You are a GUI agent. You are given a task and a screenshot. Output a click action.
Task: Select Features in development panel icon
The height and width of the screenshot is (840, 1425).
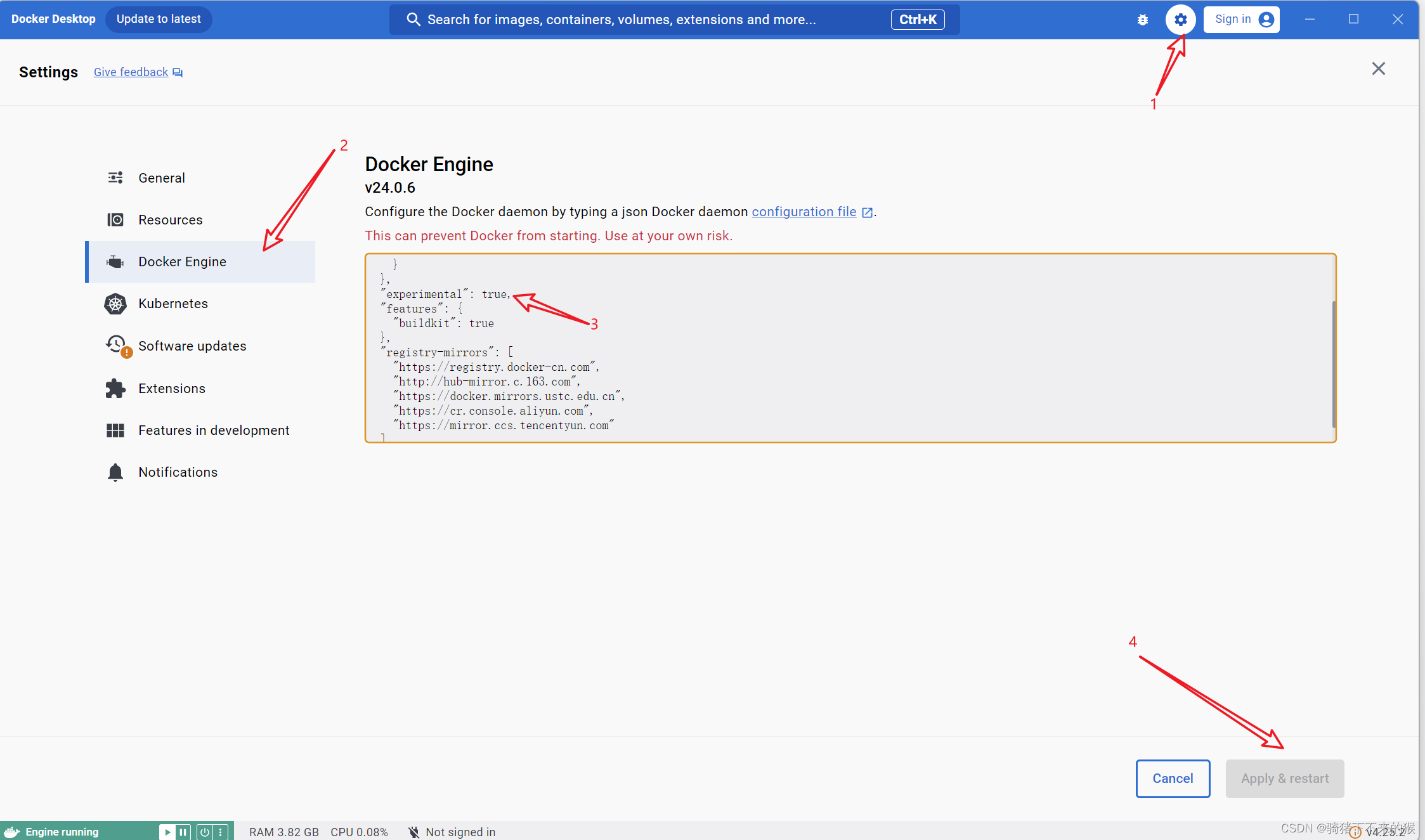click(x=115, y=430)
